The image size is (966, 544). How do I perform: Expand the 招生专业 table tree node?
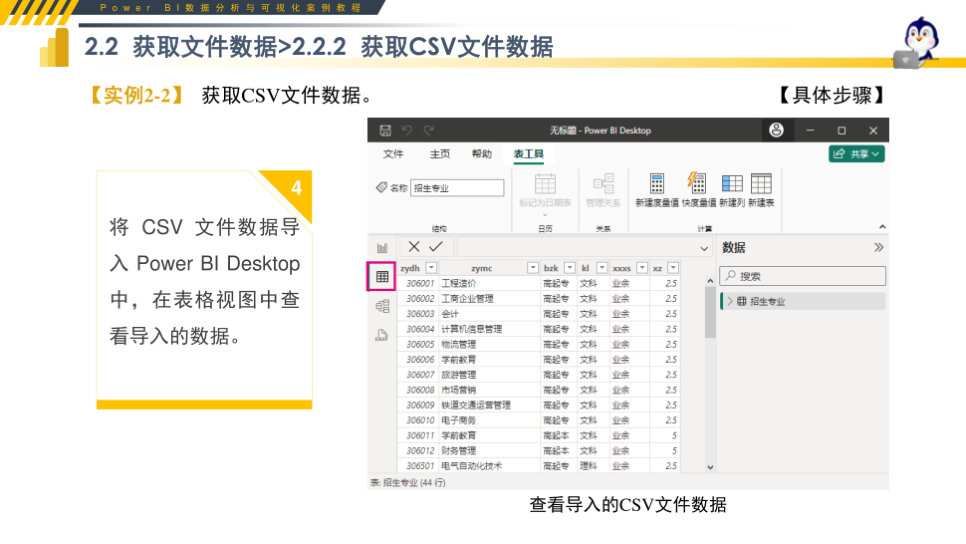point(730,301)
